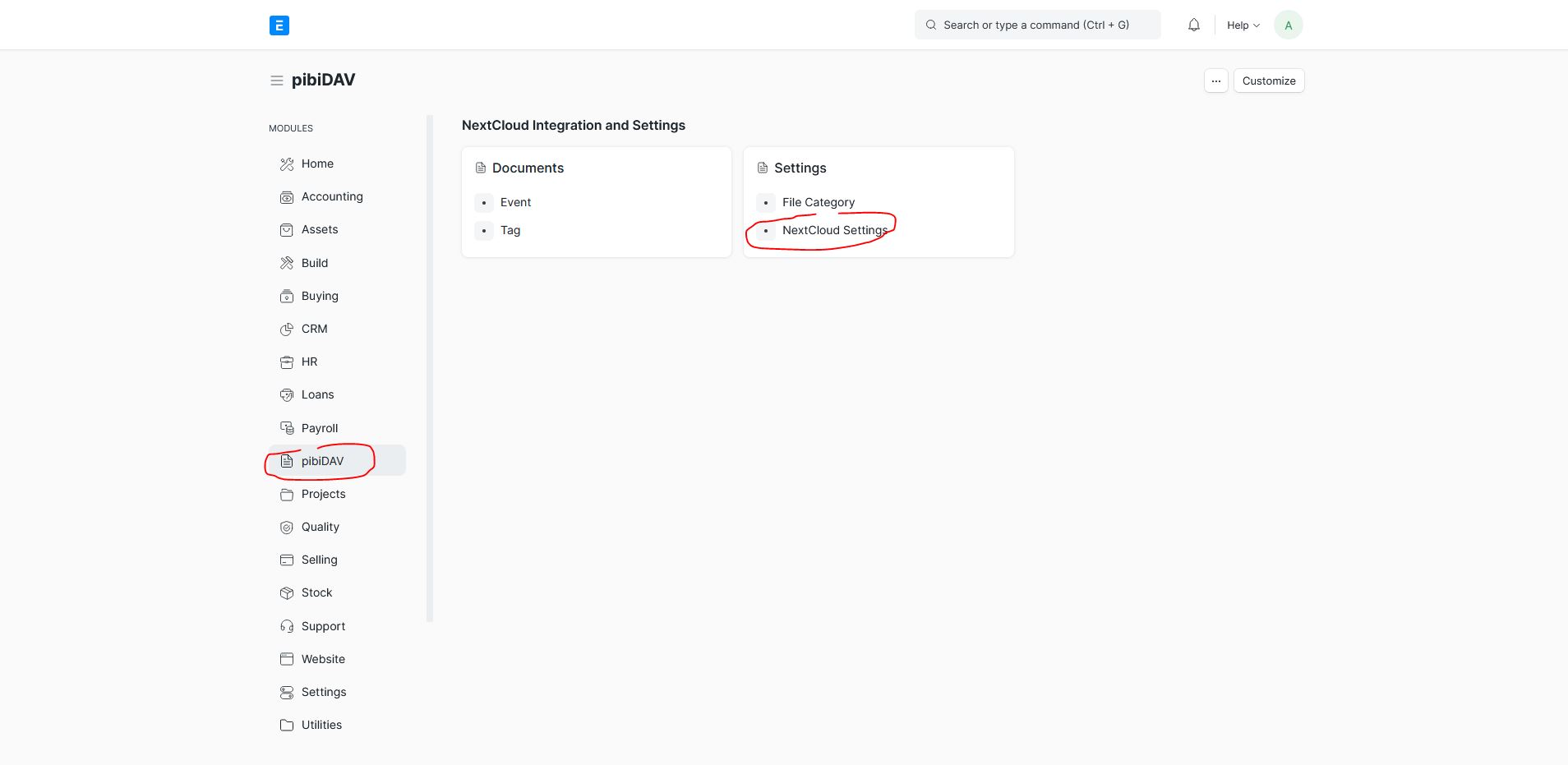
Task: Click the Build module icon
Action: pos(287,263)
